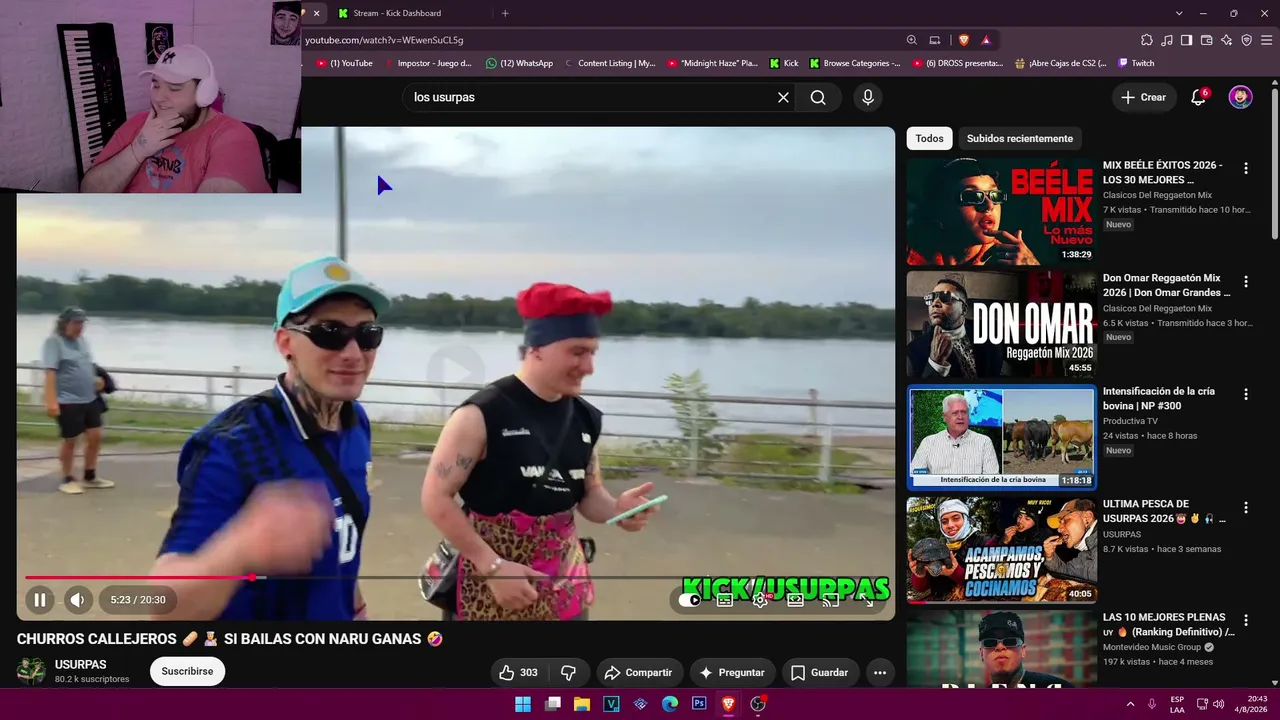Open the 'ACAMPAMOS, PESCAMOS Y COCINAMOS' thumbnail

1001,550
